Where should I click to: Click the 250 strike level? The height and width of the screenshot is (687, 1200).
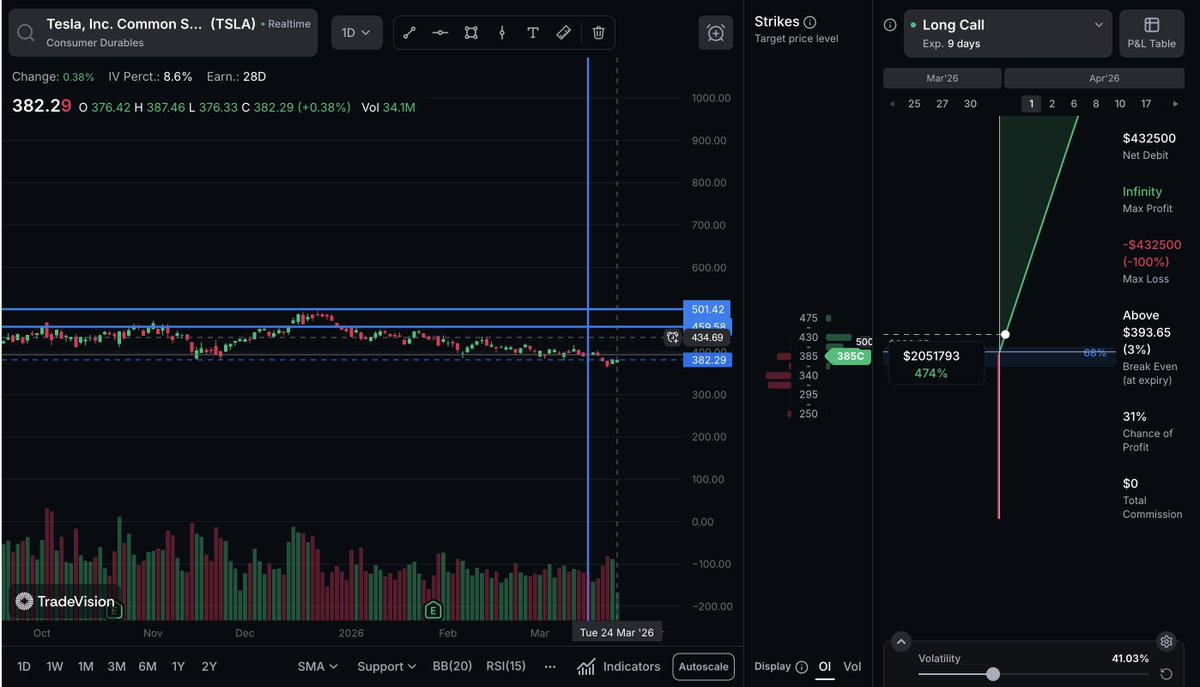coord(808,413)
